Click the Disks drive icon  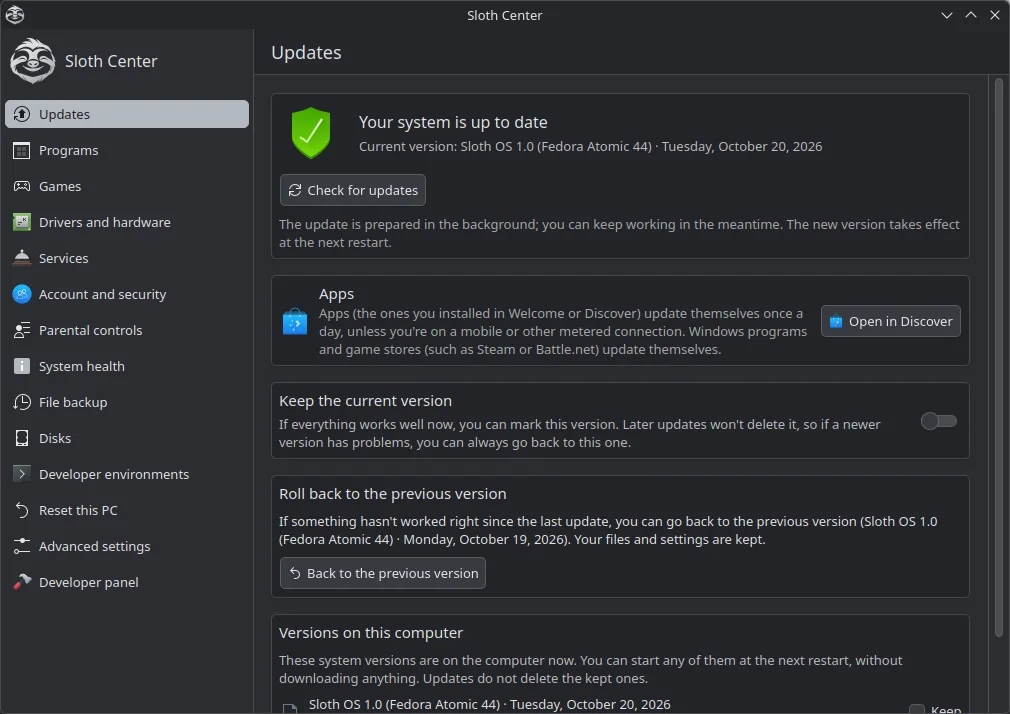tap(22, 438)
